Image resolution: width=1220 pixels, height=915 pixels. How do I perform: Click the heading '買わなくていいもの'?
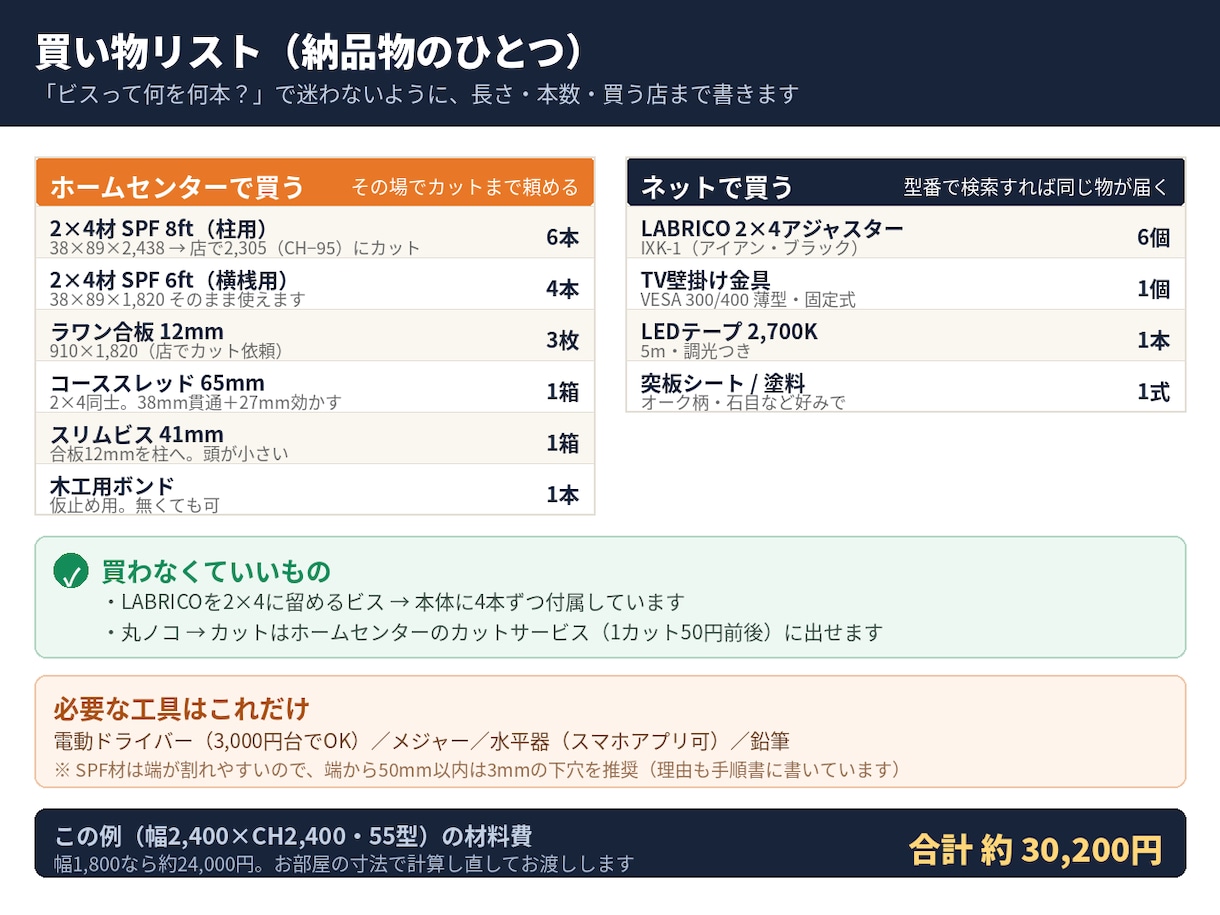pyautogui.click(x=216, y=572)
